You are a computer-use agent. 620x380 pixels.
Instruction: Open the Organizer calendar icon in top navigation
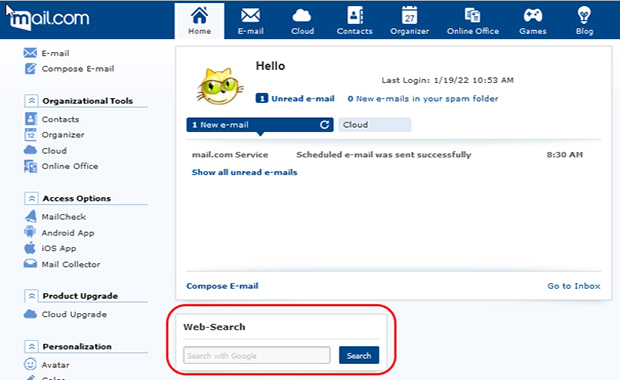point(409,16)
